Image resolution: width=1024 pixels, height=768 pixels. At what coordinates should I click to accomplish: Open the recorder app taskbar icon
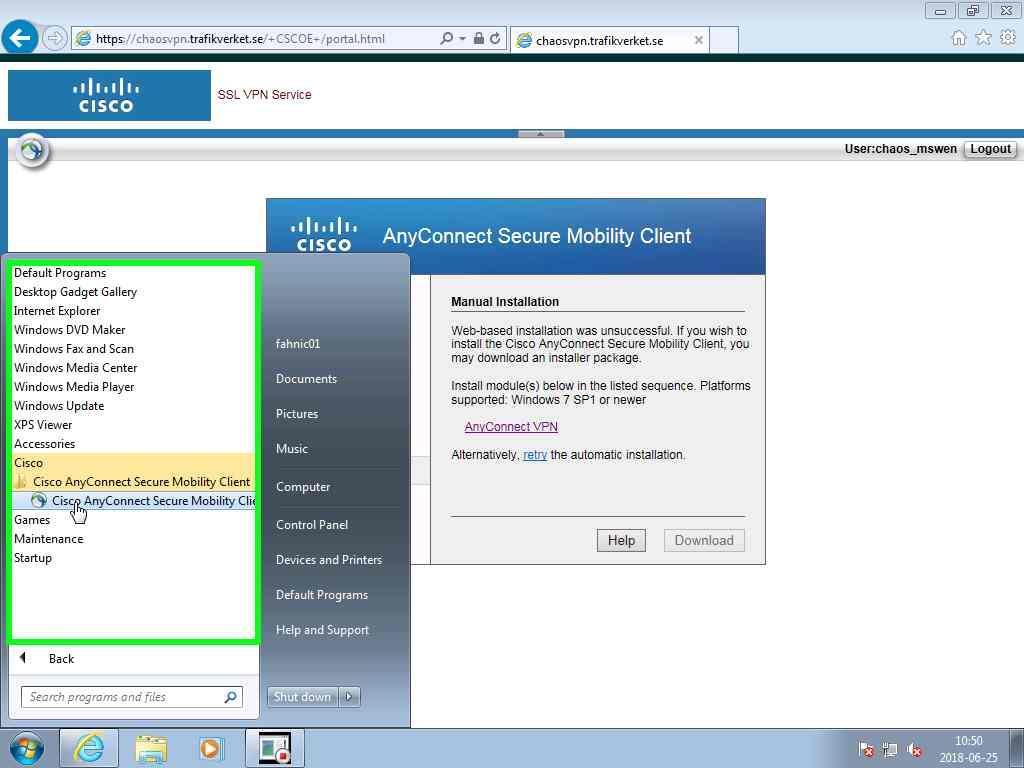coord(274,748)
